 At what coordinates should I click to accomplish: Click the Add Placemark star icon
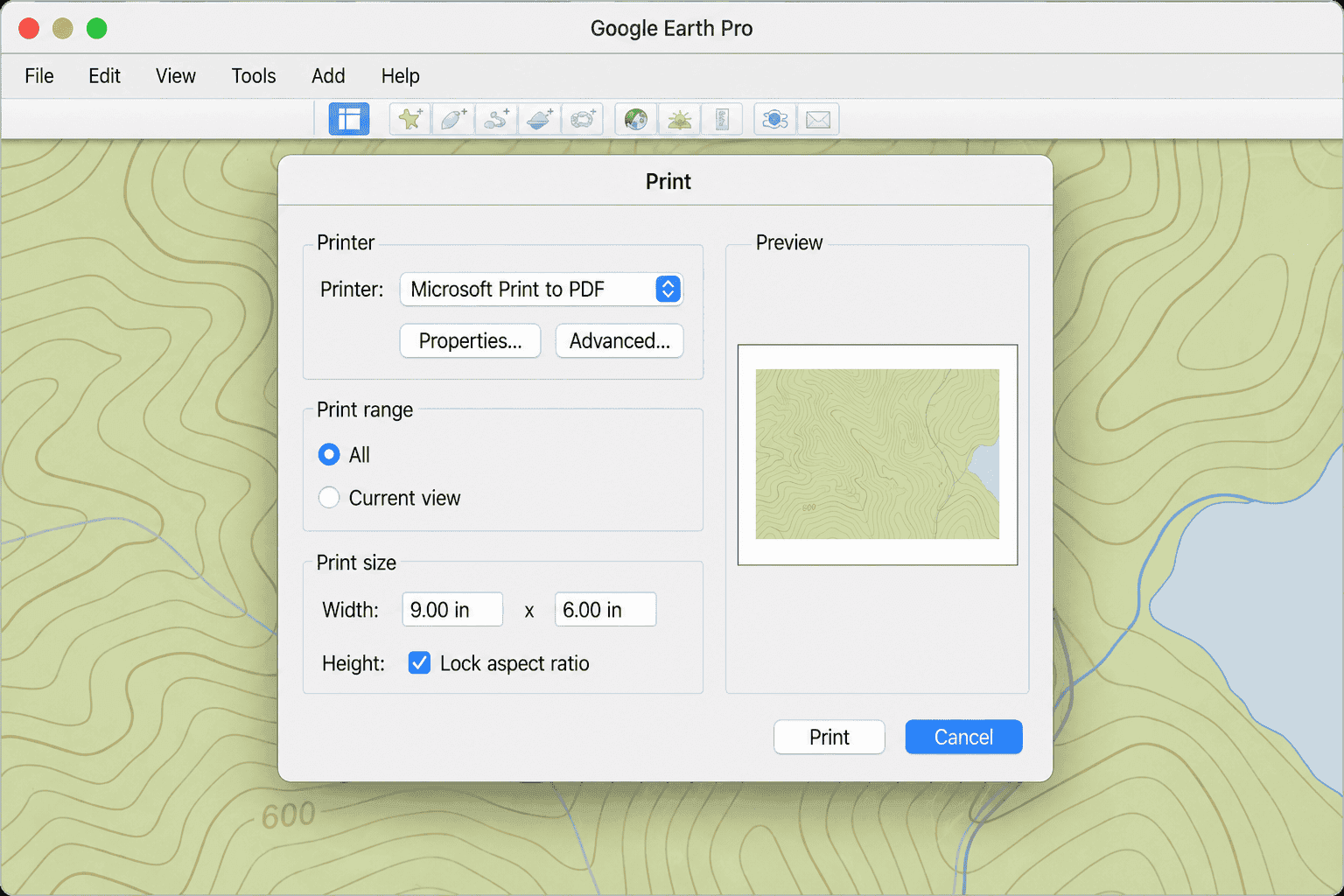[x=409, y=119]
